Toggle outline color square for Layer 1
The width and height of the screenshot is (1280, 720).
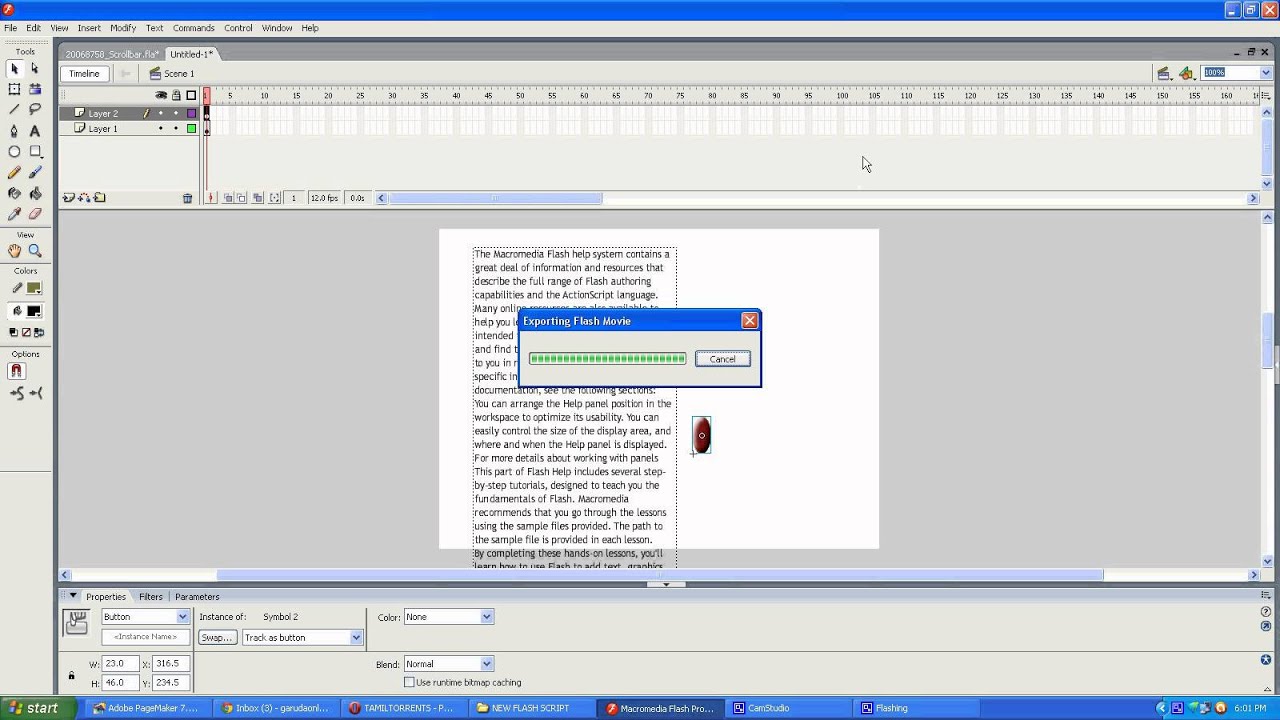(x=191, y=129)
